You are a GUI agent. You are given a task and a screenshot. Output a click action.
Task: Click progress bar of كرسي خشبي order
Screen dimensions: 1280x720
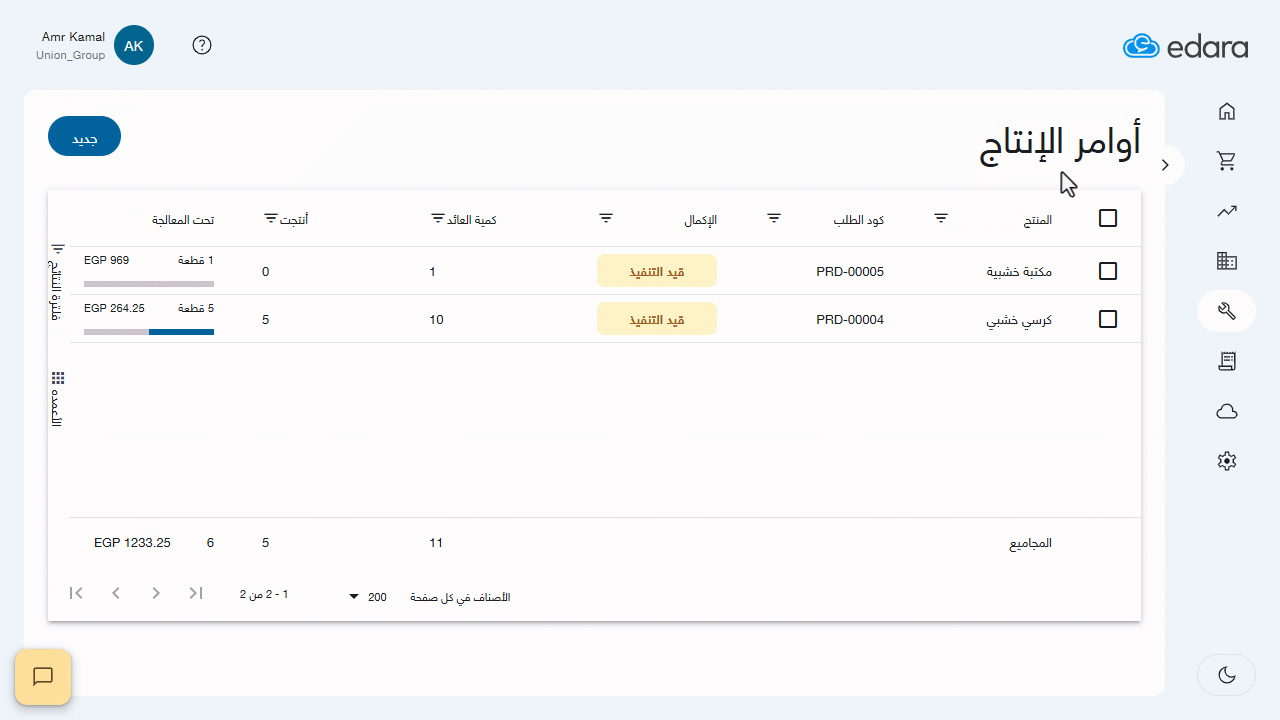(x=149, y=332)
